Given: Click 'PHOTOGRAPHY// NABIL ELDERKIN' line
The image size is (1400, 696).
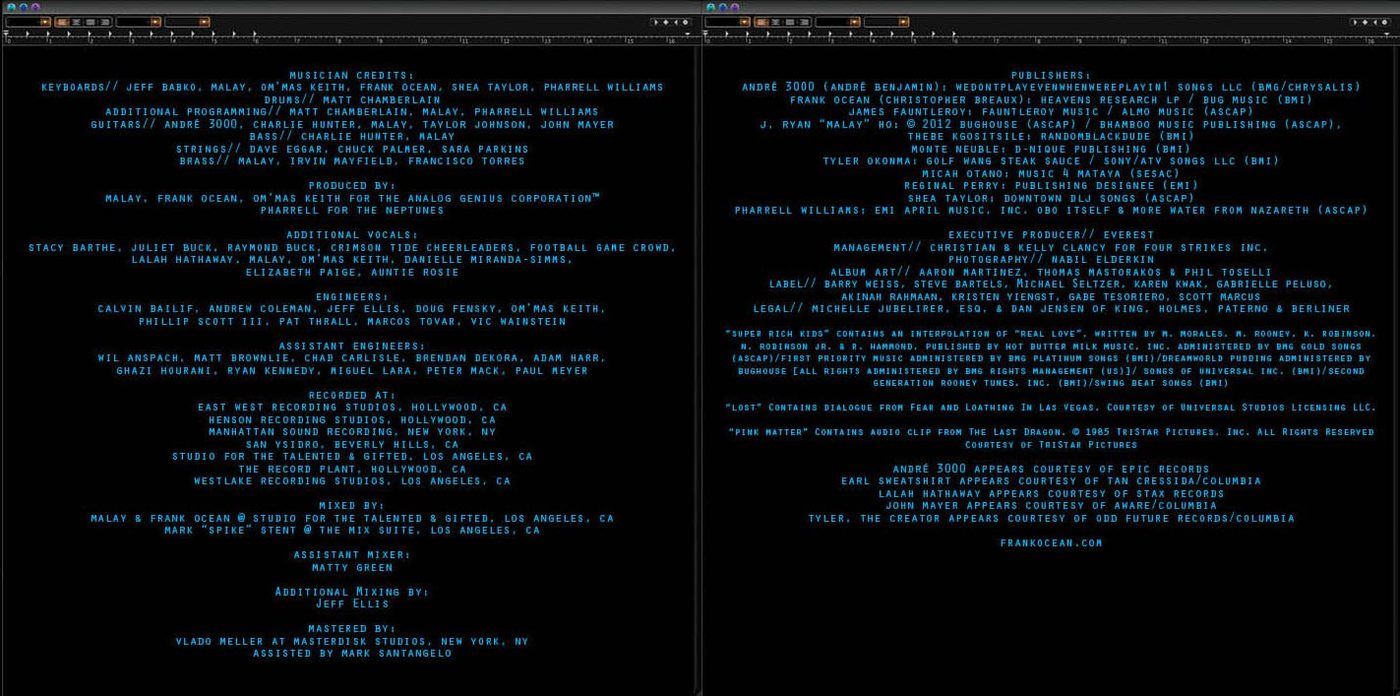Looking at the screenshot, I should (1050, 259).
